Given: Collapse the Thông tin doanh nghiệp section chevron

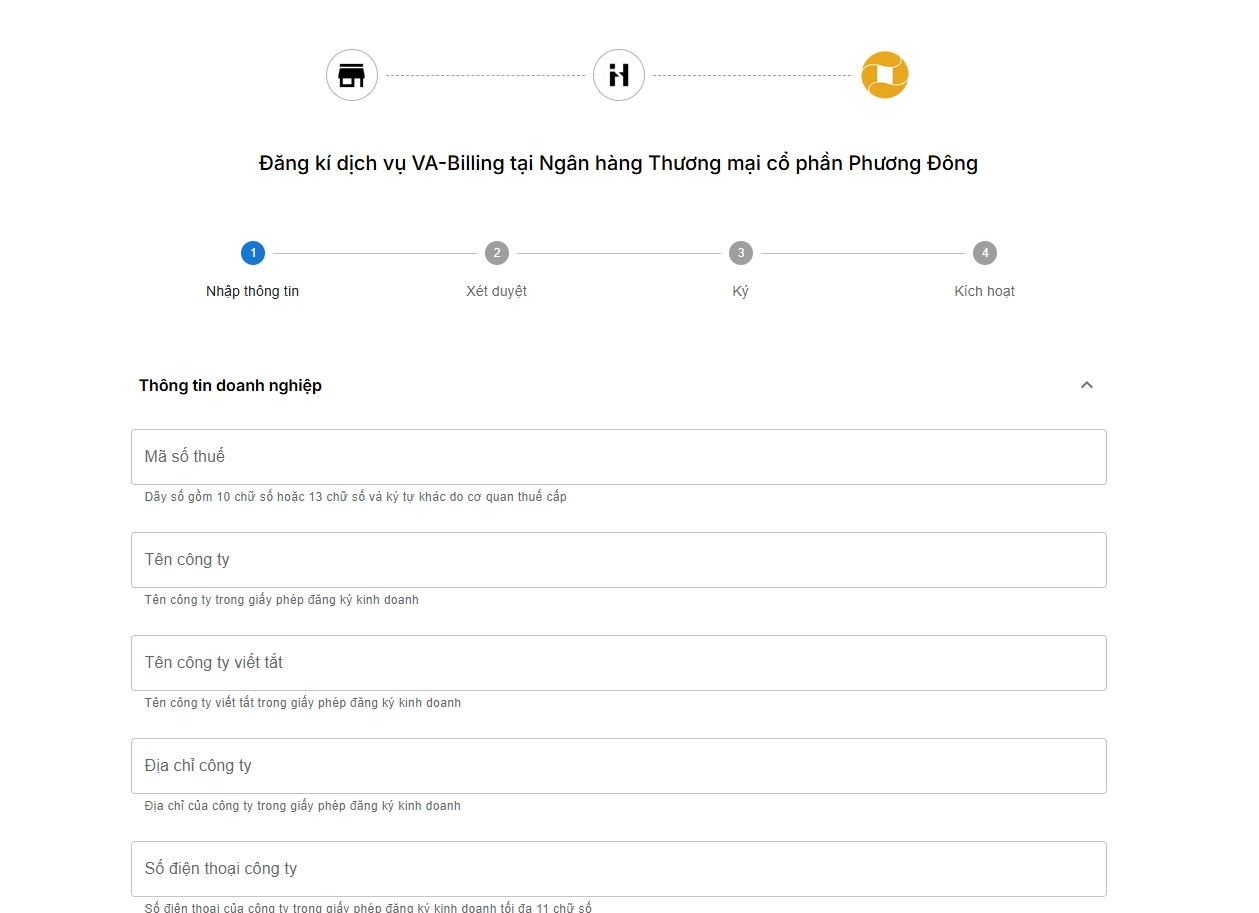Looking at the screenshot, I should tap(1087, 385).
